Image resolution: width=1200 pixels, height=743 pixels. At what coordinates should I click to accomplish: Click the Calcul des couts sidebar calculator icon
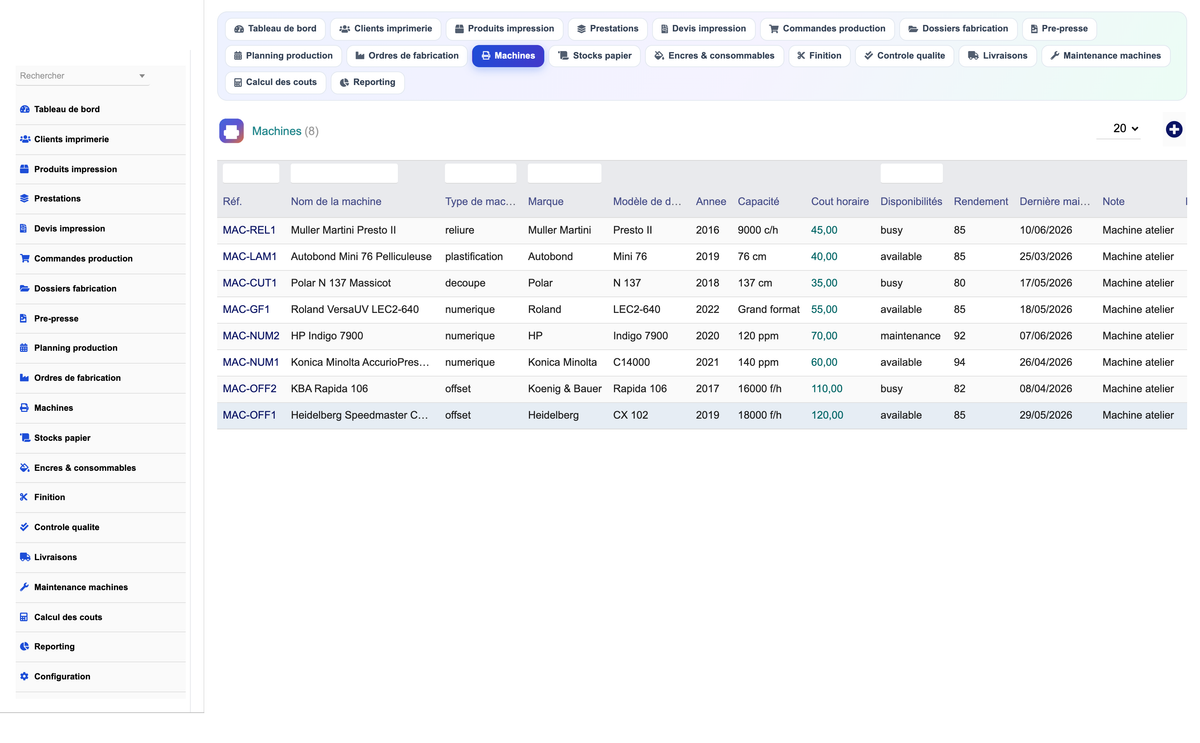(x=24, y=617)
